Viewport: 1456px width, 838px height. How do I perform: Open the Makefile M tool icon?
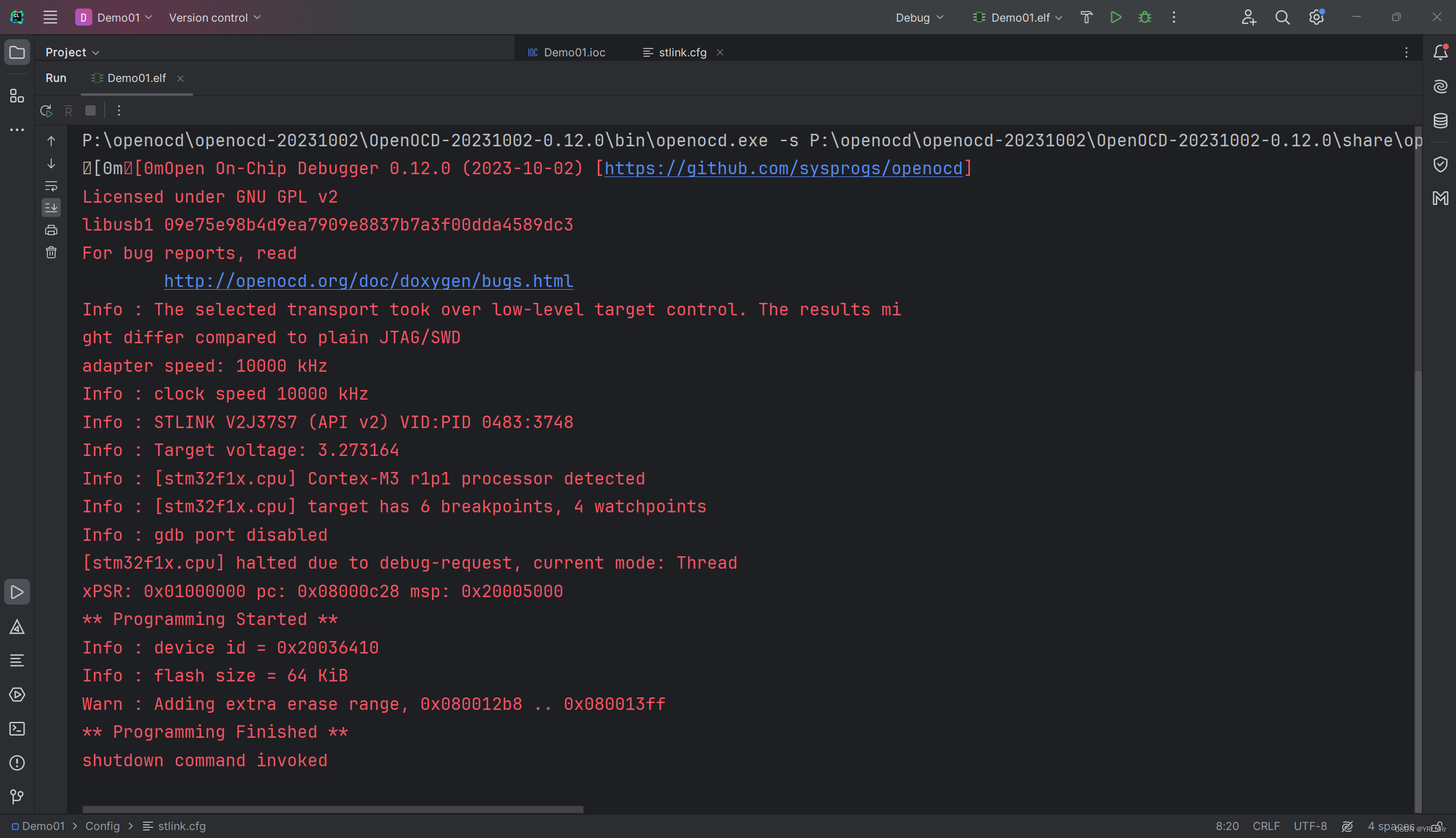click(1440, 198)
